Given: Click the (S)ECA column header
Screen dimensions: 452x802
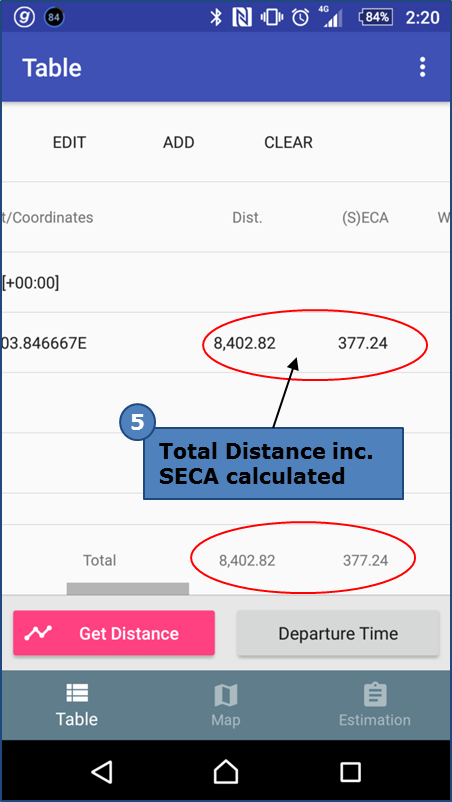Looking at the screenshot, I should [365, 218].
